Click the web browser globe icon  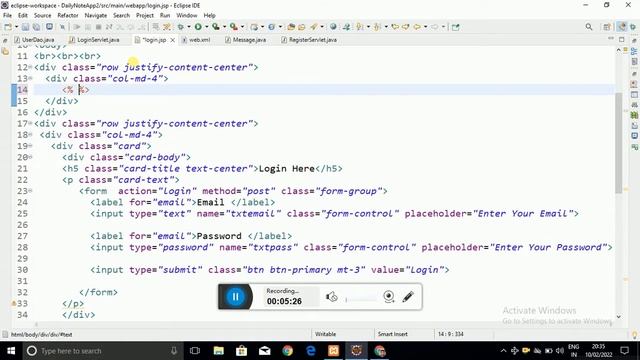point(333,27)
